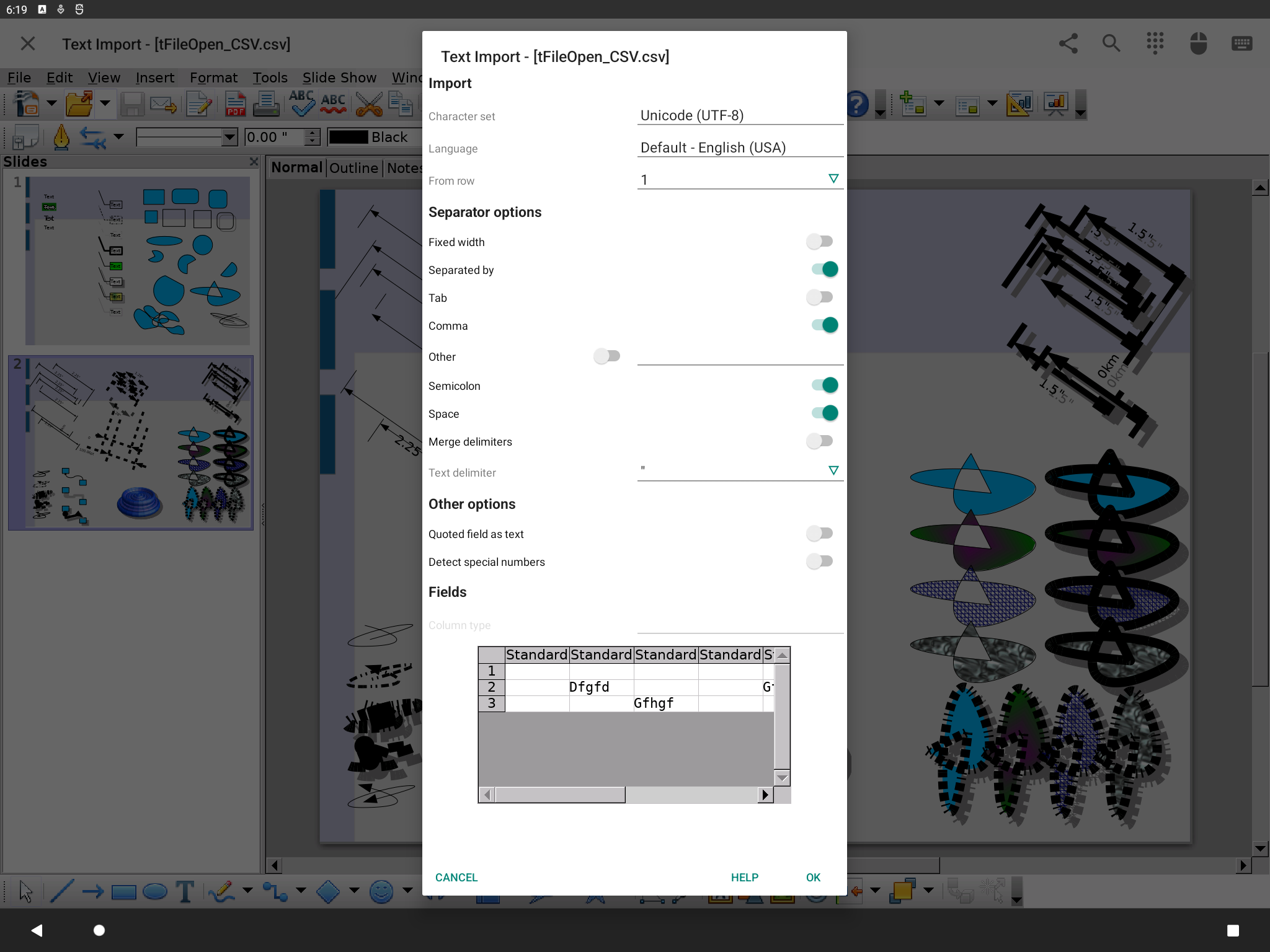Enable Quoted field as text toggle
The image size is (1270, 952).
[820, 534]
